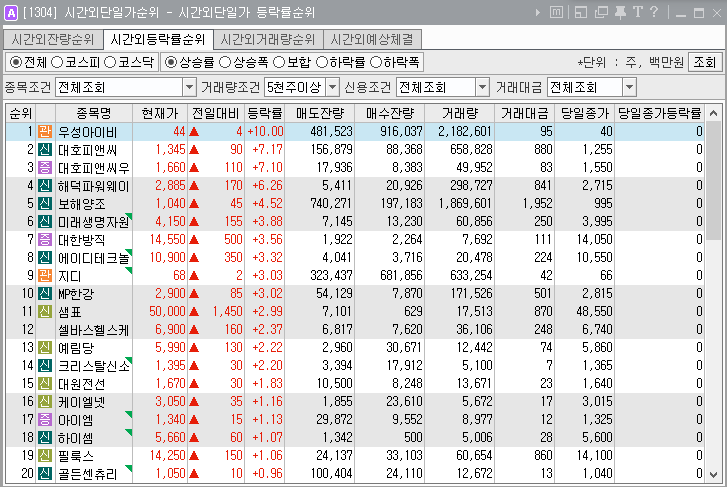Click the 신 badge beside 샘표

(45, 312)
